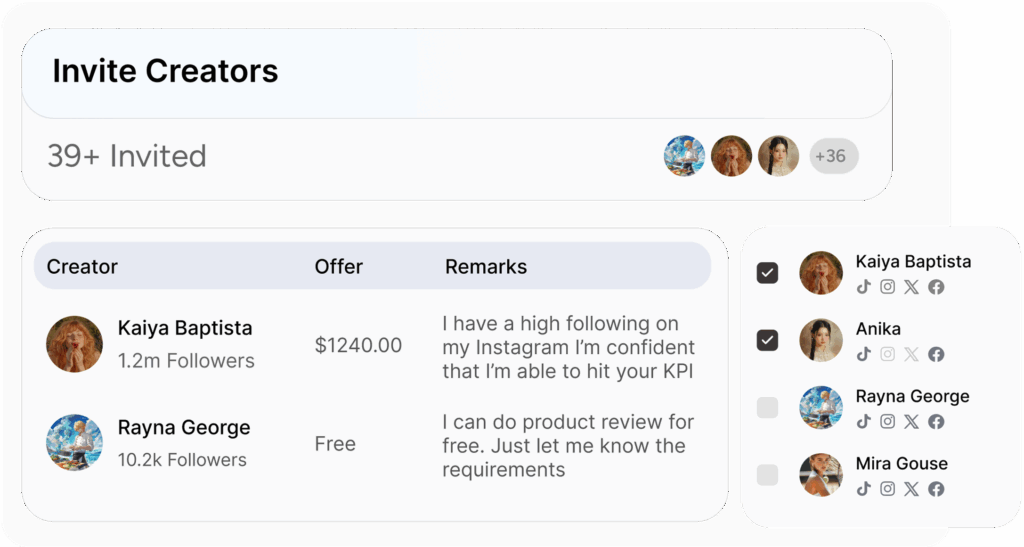Open Kaiya Baptista's avatar in table

[x=74, y=344]
